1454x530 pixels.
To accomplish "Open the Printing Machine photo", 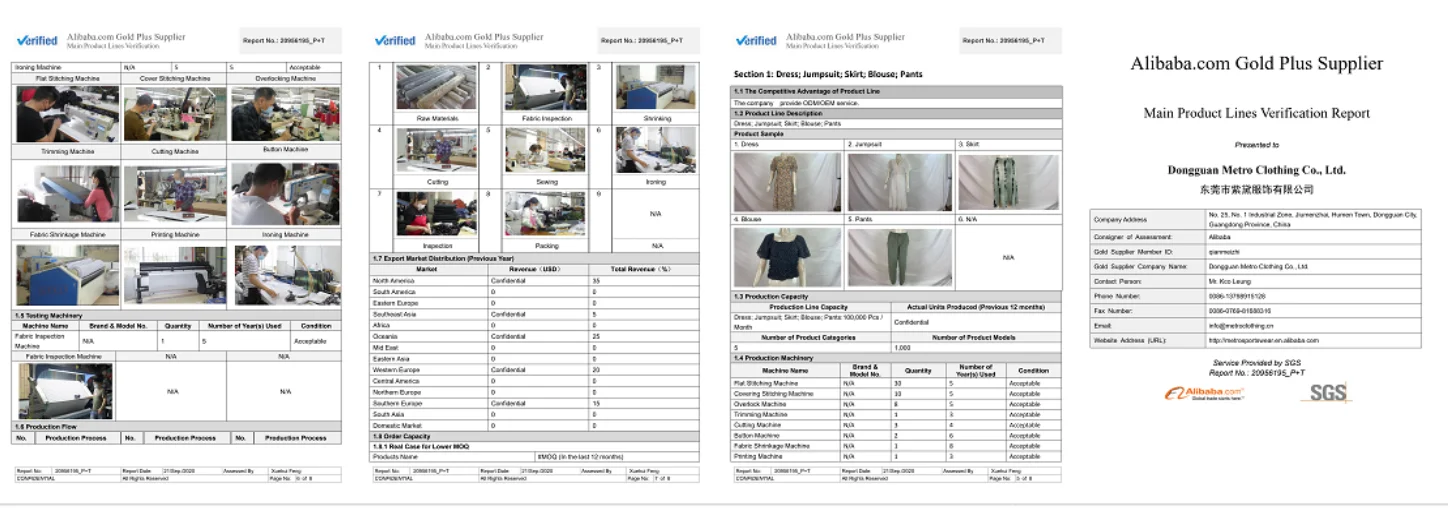I will tap(175, 275).
